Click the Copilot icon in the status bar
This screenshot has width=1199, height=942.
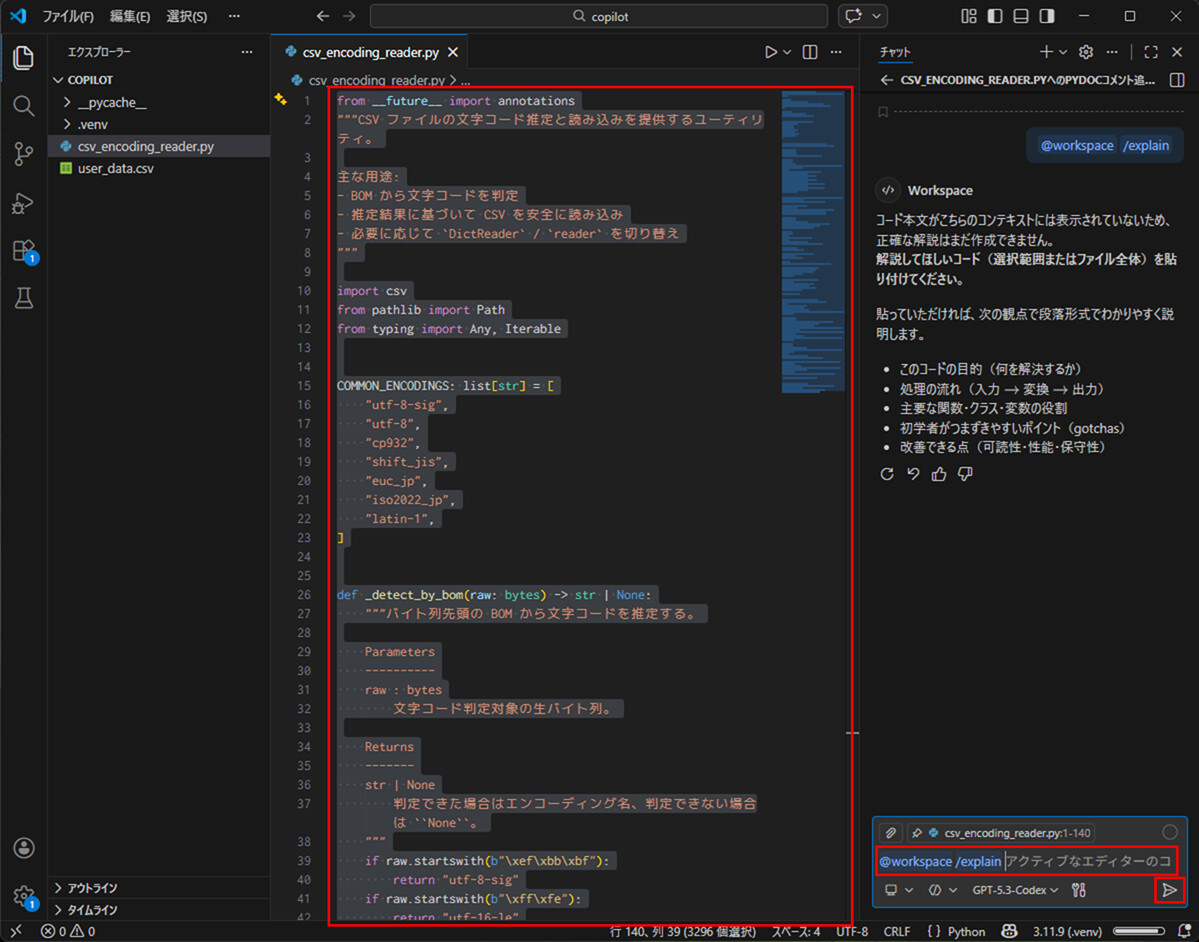pos(1008,931)
